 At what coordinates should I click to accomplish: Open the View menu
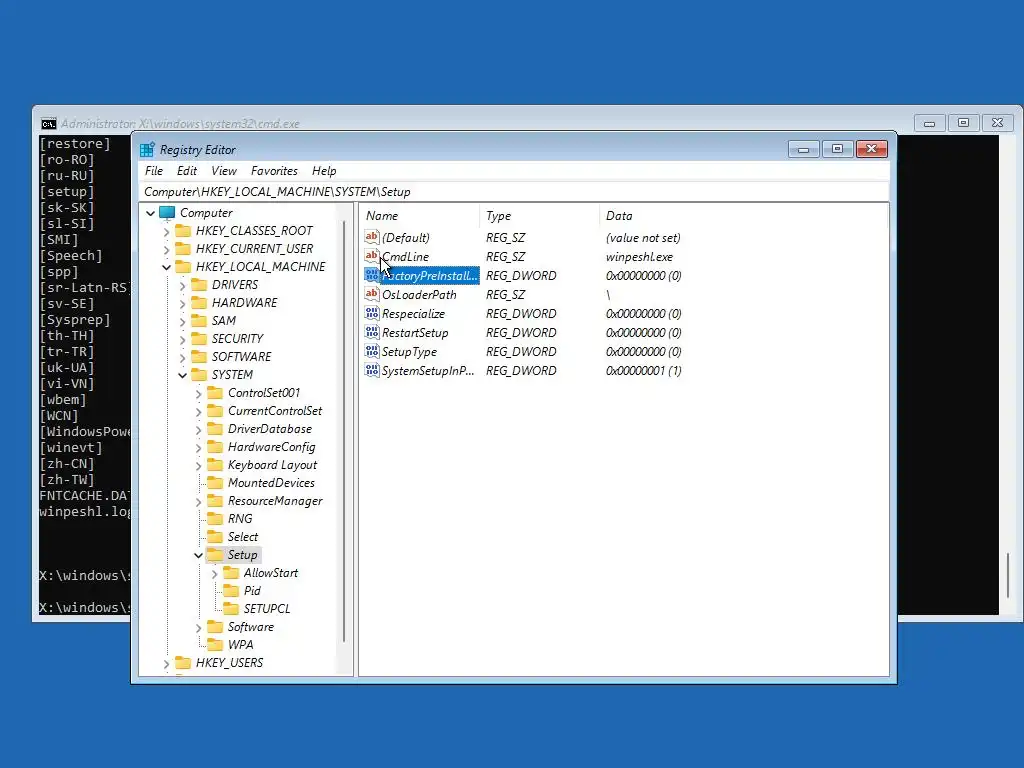pyautogui.click(x=224, y=171)
